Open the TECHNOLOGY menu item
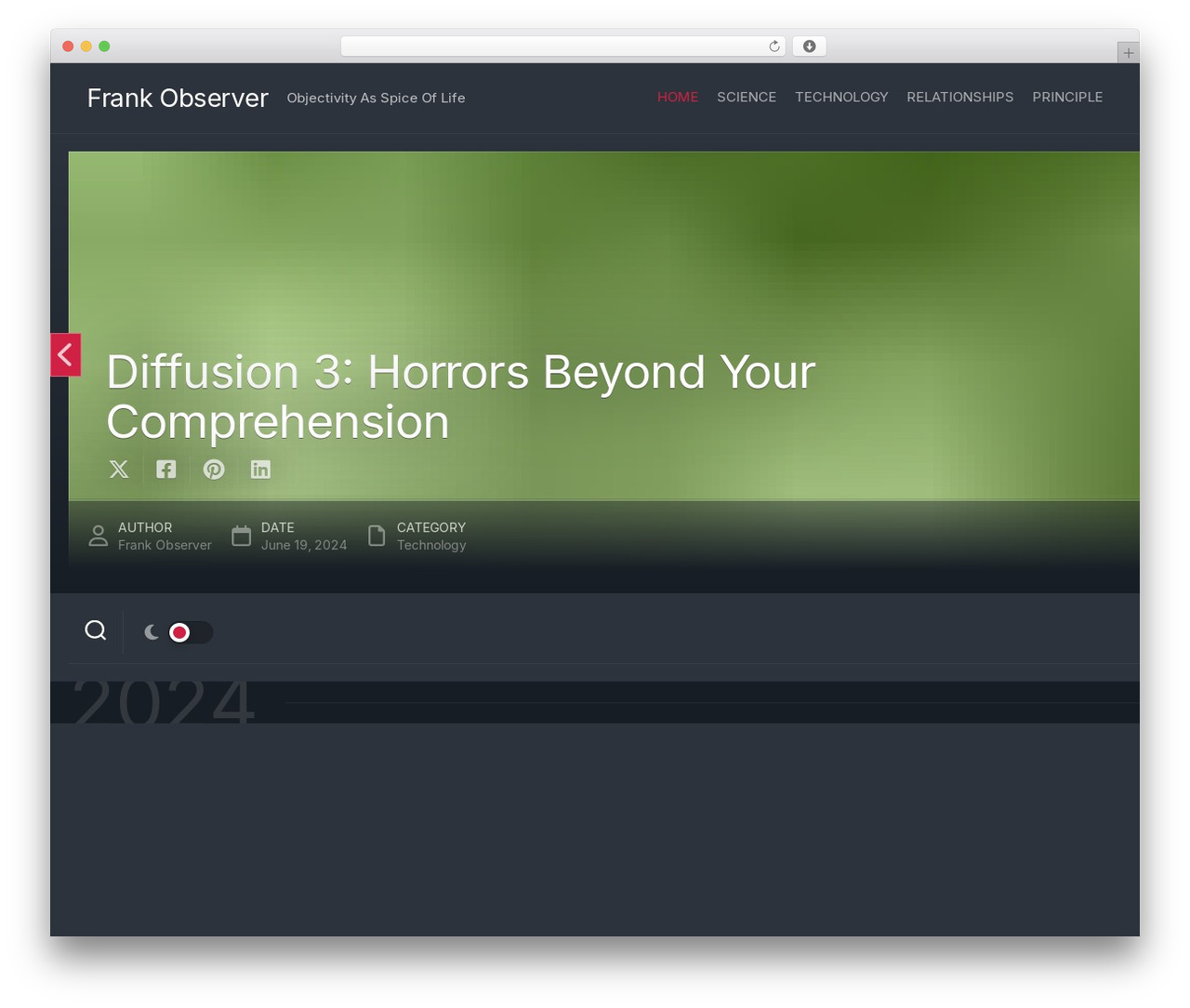The height and width of the screenshot is (1008, 1190). [x=841, y=97]
